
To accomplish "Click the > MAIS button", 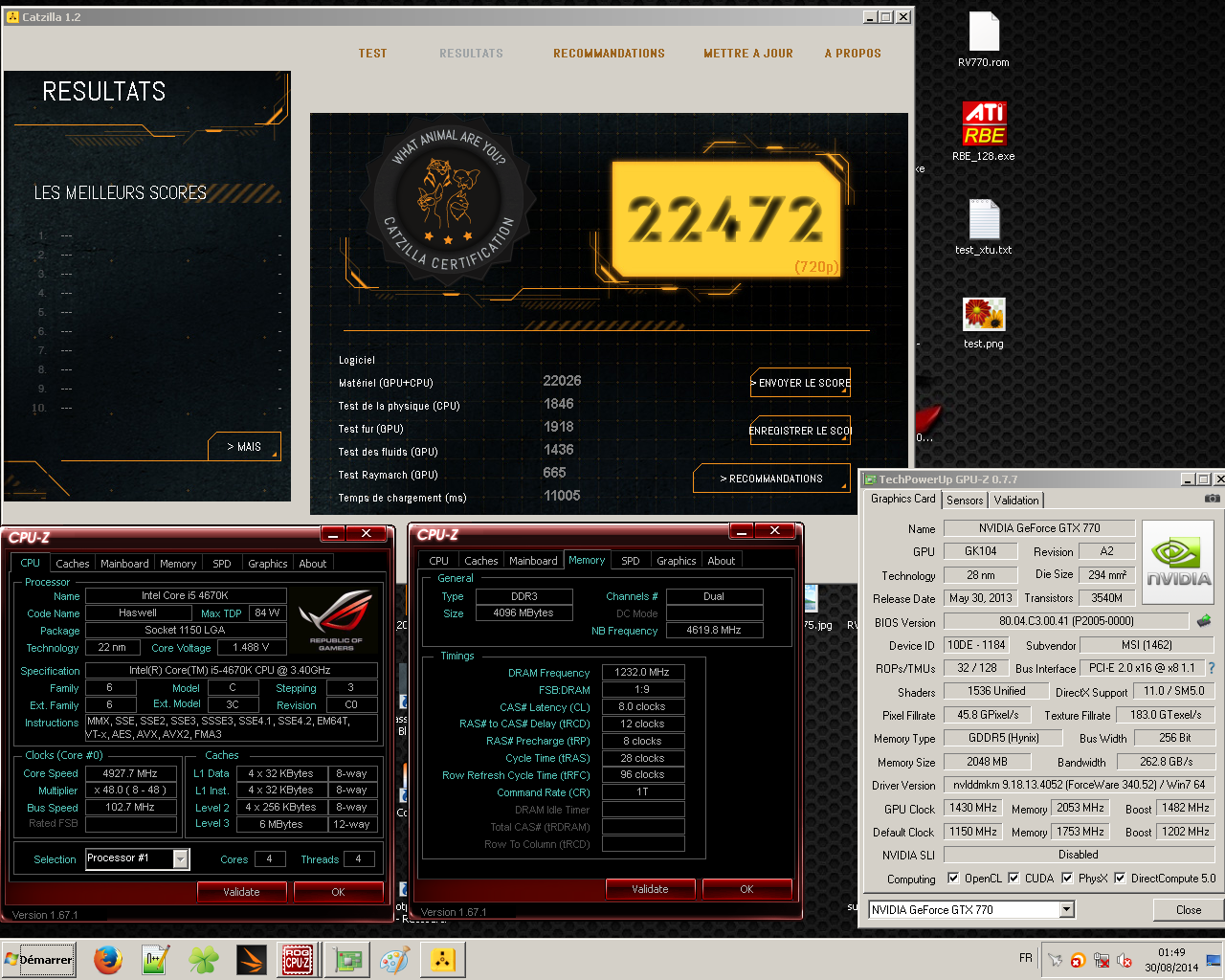I will (244, 447).
